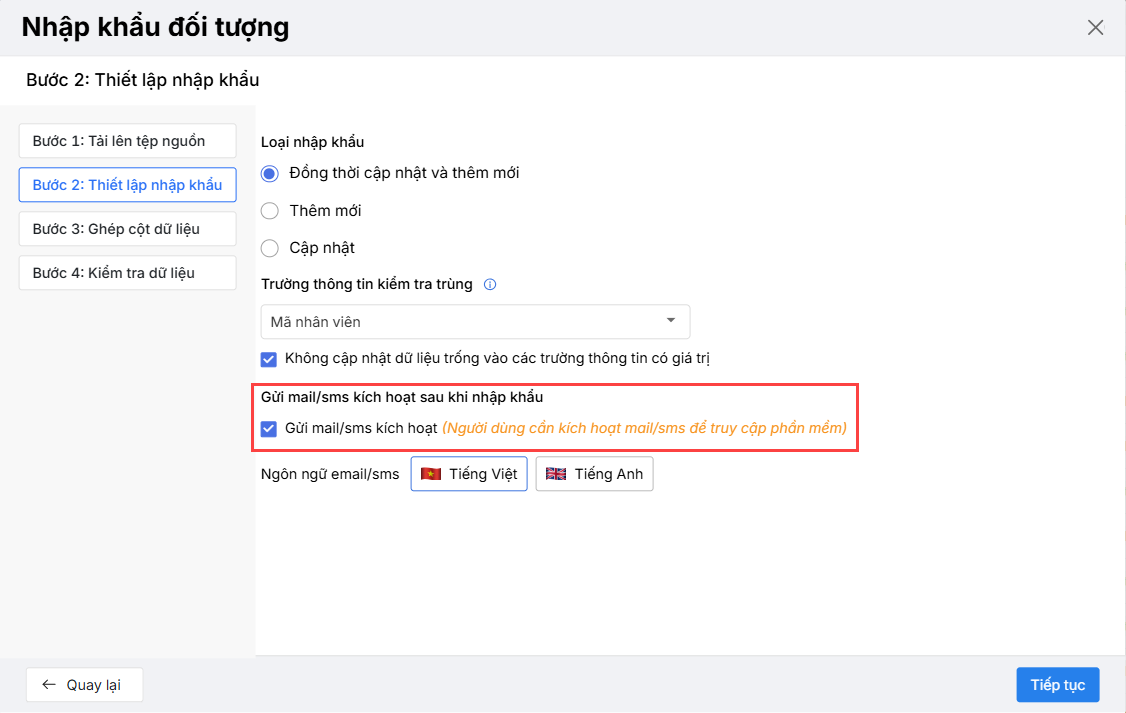
Task: Toggle Không cập nhật dữ liệu trống checkbox
Action: click(269, 358)
